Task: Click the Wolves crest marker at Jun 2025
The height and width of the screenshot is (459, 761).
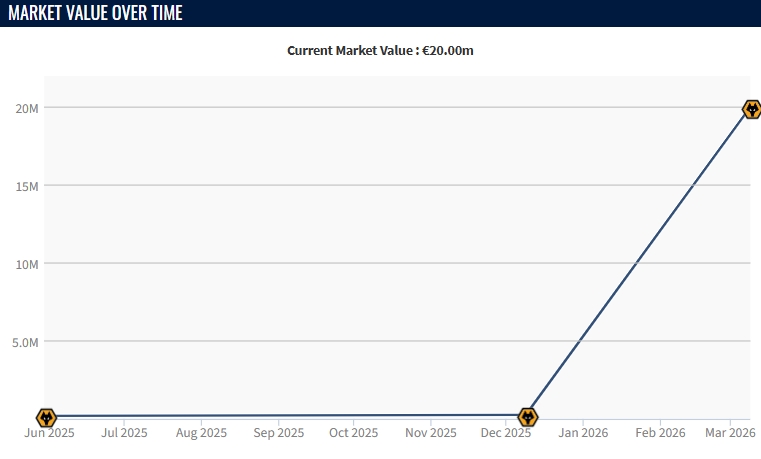Action: (x=46, y=417)
